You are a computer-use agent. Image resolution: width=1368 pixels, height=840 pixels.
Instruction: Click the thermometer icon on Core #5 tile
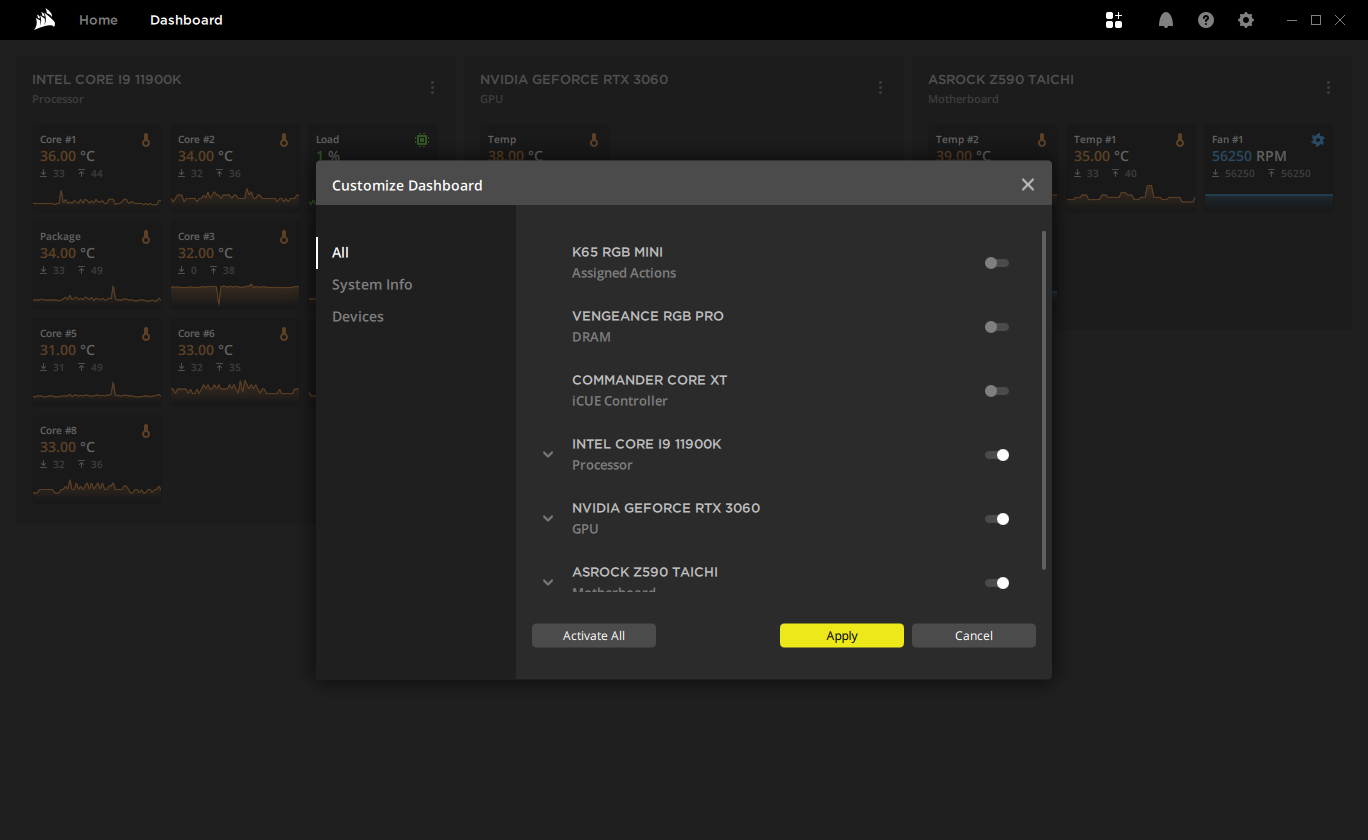tap(146, 334)
